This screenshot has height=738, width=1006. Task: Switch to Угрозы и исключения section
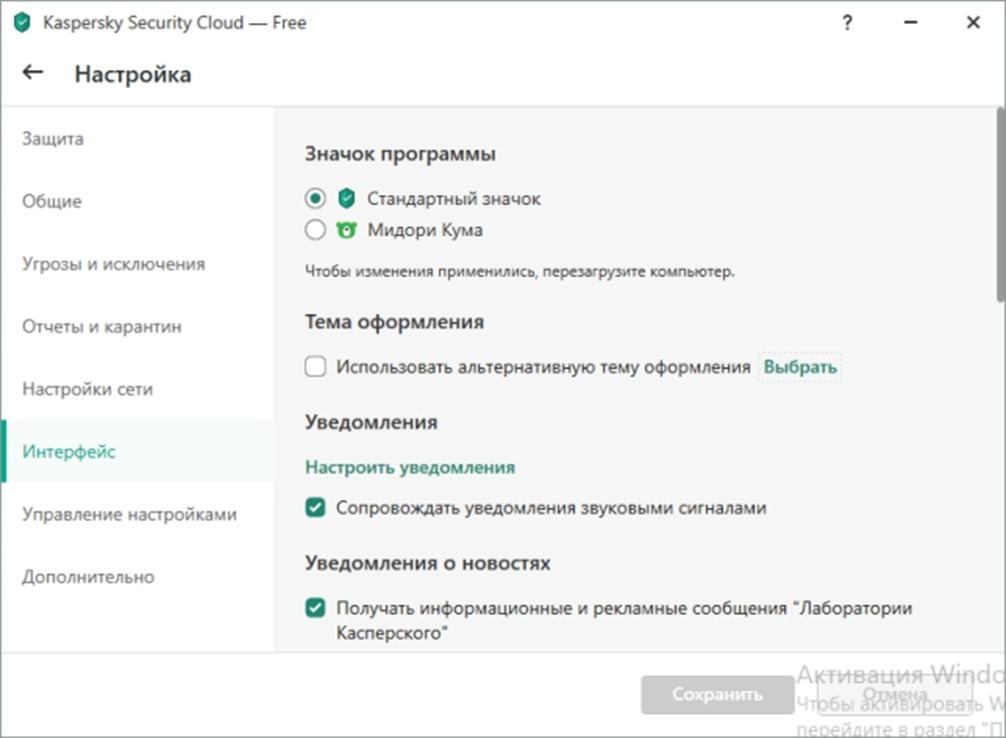137,264
